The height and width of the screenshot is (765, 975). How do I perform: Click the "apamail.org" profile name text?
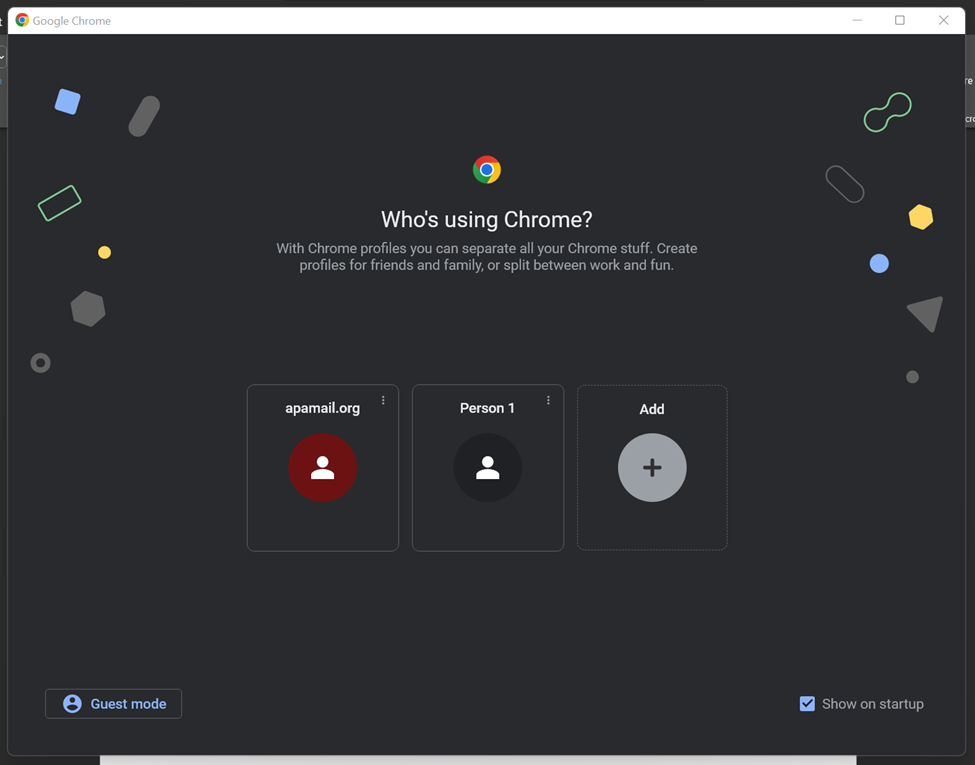point(322,408)
